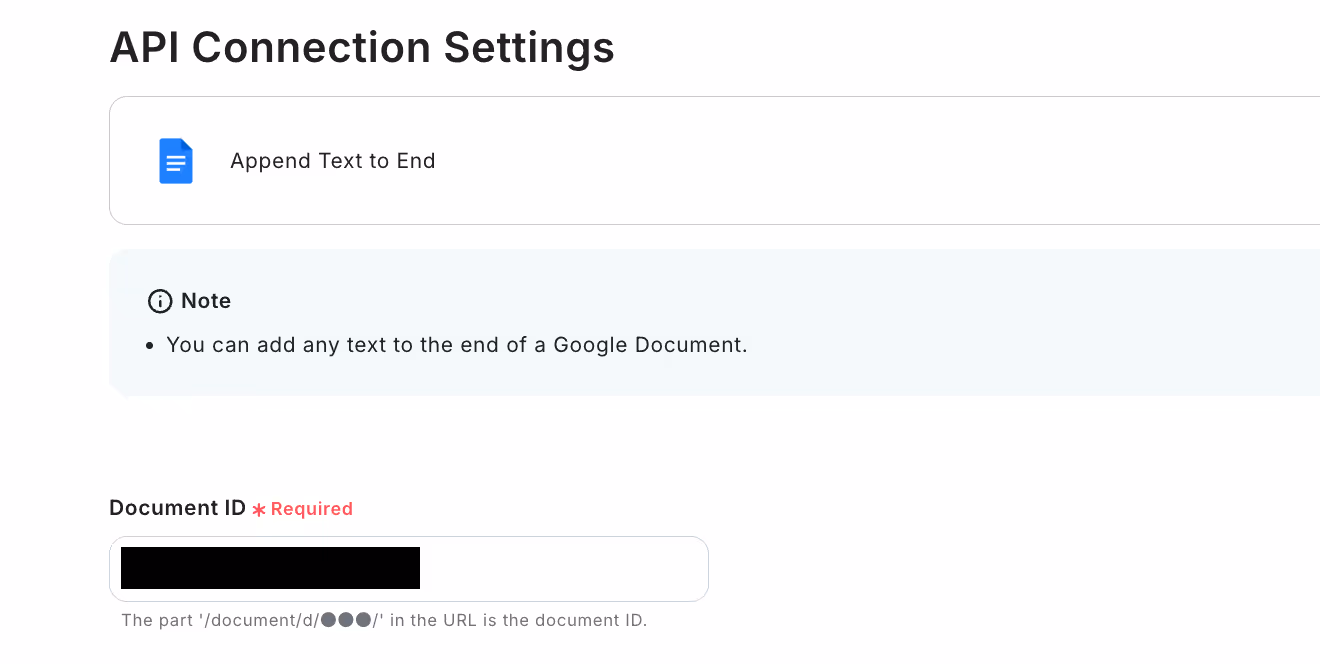Click the red Required text
Screen dimensions: 1320x664
(x=312, y=509)
